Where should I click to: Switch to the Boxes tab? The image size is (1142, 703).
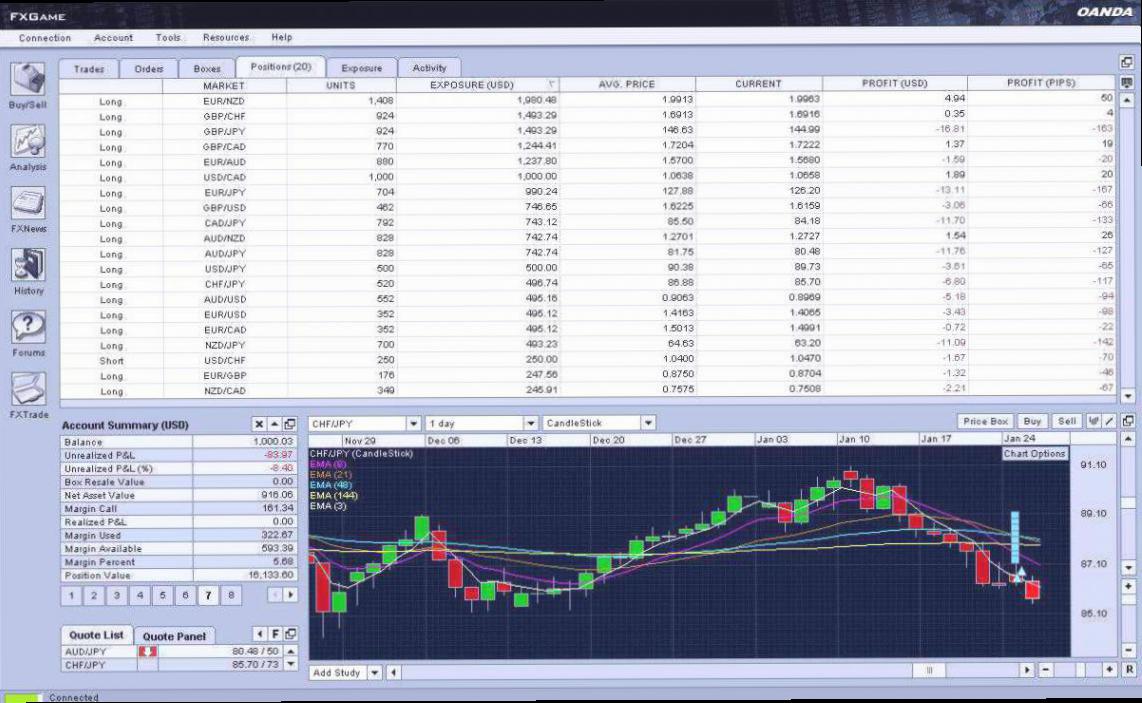click(207, 68)
